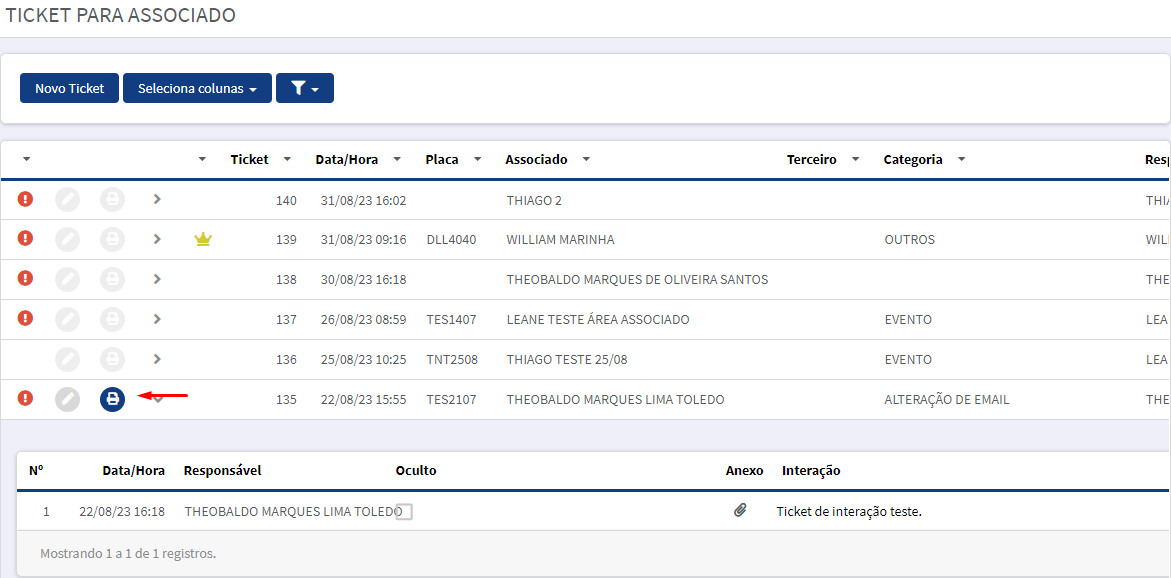
Task: Select THEOBALDO MARQUES DE OLIVEIRA SANTOS
Action: point(637,279)
